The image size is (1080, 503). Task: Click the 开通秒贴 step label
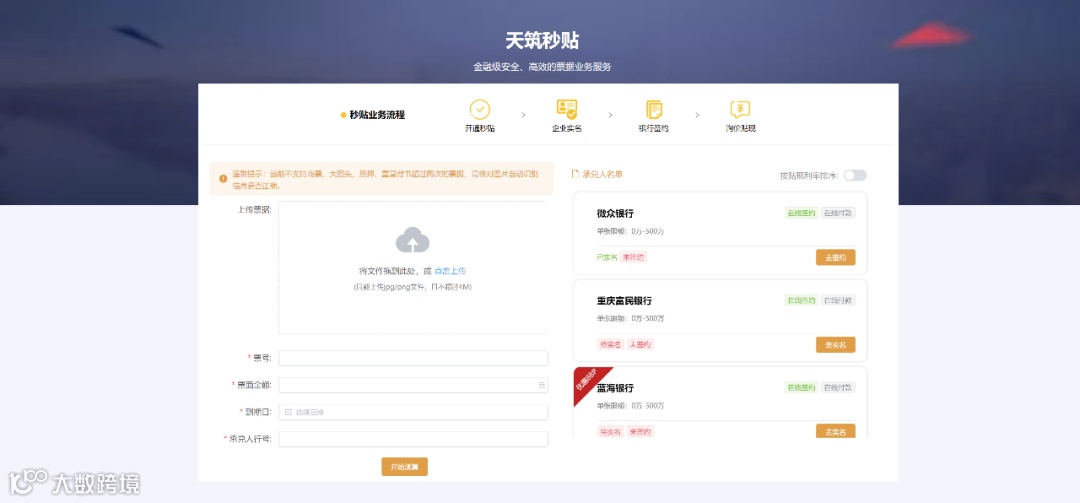click(479, 129)
